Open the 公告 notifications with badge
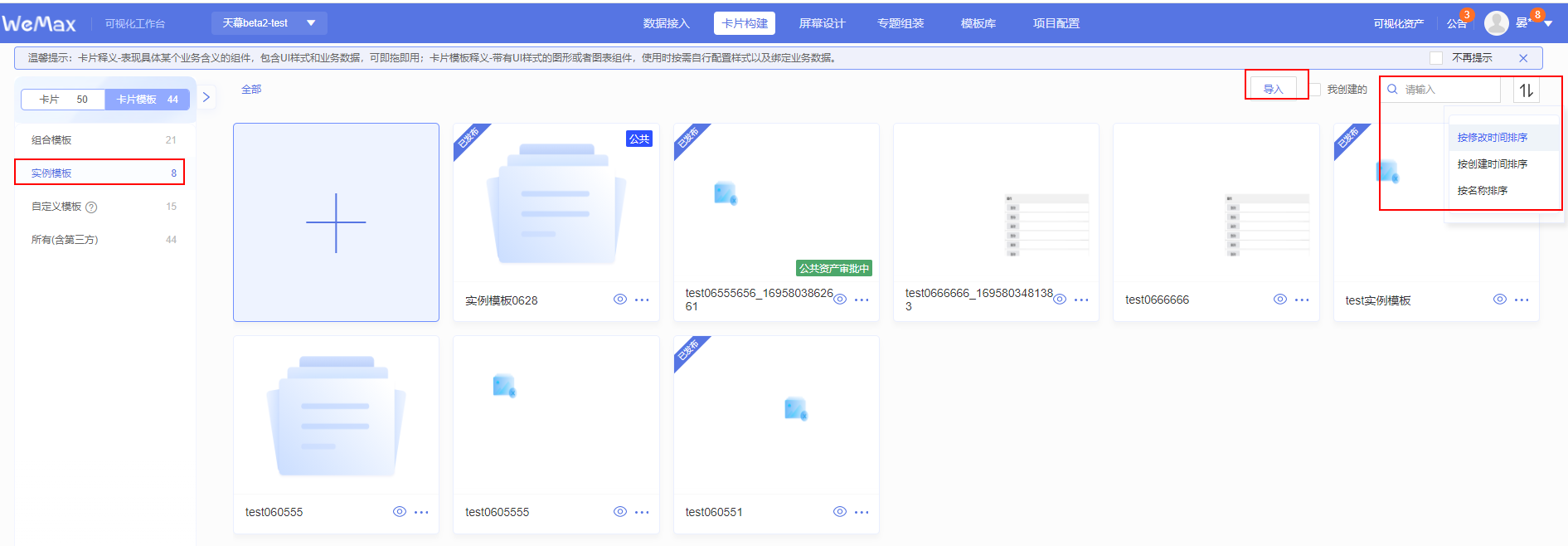 coord(1458,23)
